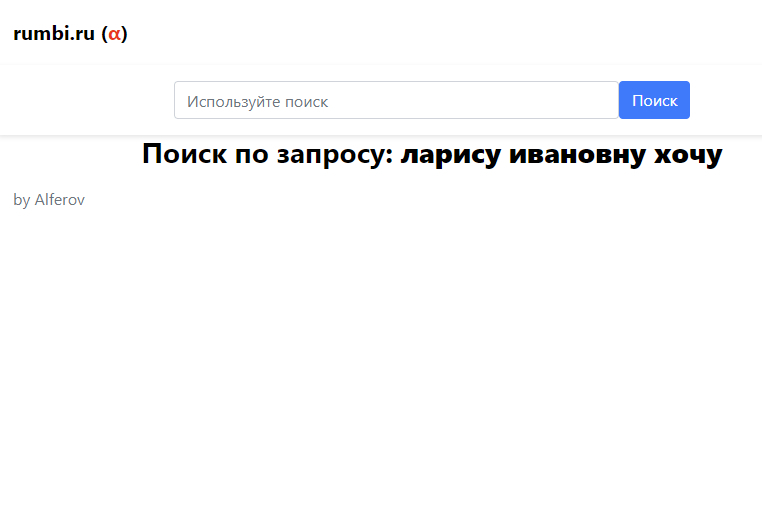
Task: Click the word "by" before Alferov
Action: [22, 200]
